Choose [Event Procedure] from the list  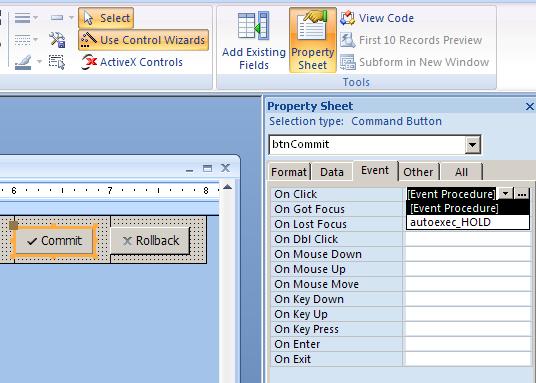click(468, 208)
